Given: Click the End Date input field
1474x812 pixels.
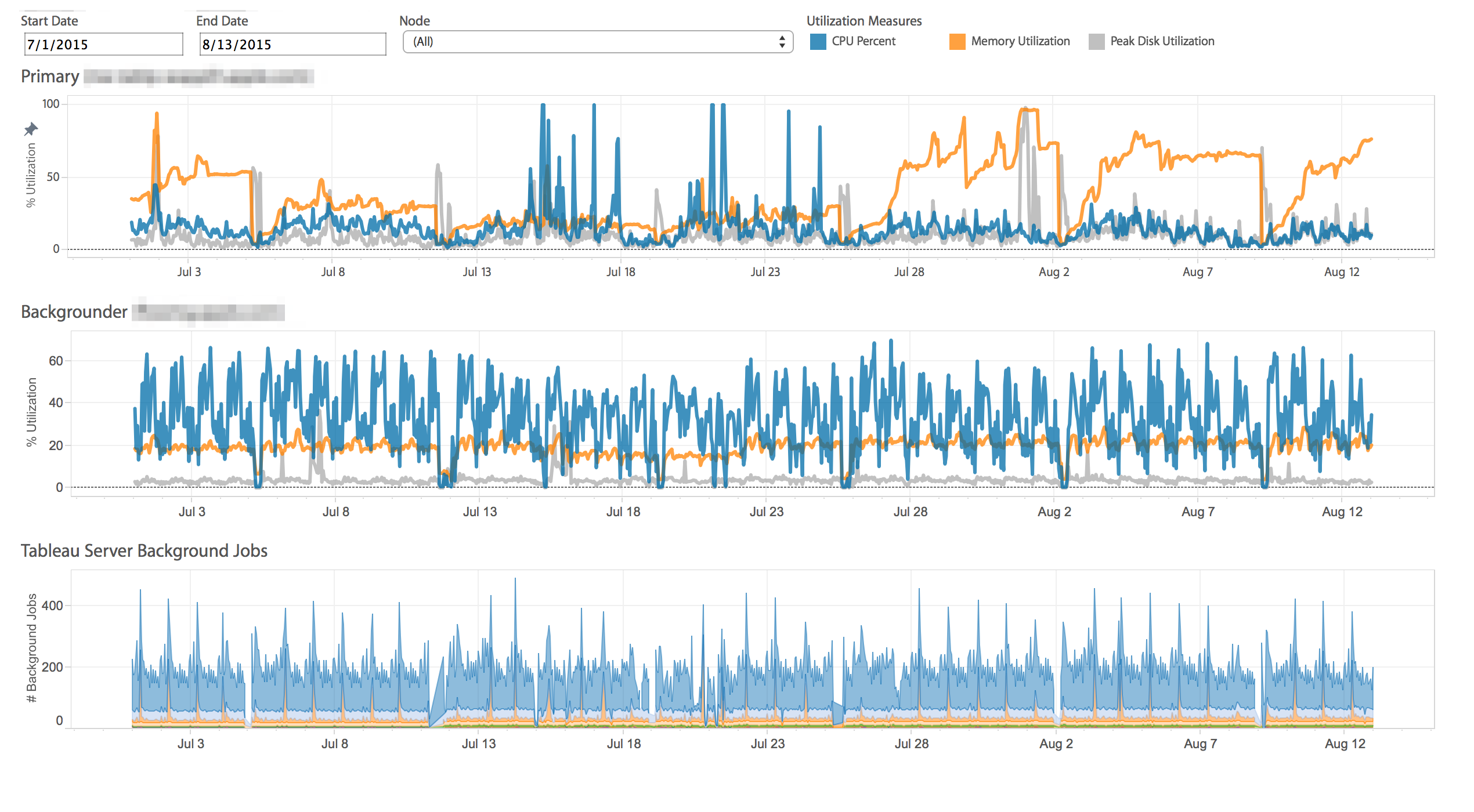Looking at the screenshot, I should click(x=292, y=44).
